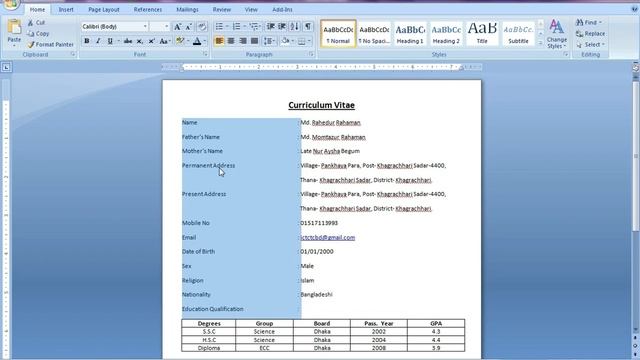640x360 pixels.
Task: Open the Font dialog launcher
Action: [x=205, y=54]
